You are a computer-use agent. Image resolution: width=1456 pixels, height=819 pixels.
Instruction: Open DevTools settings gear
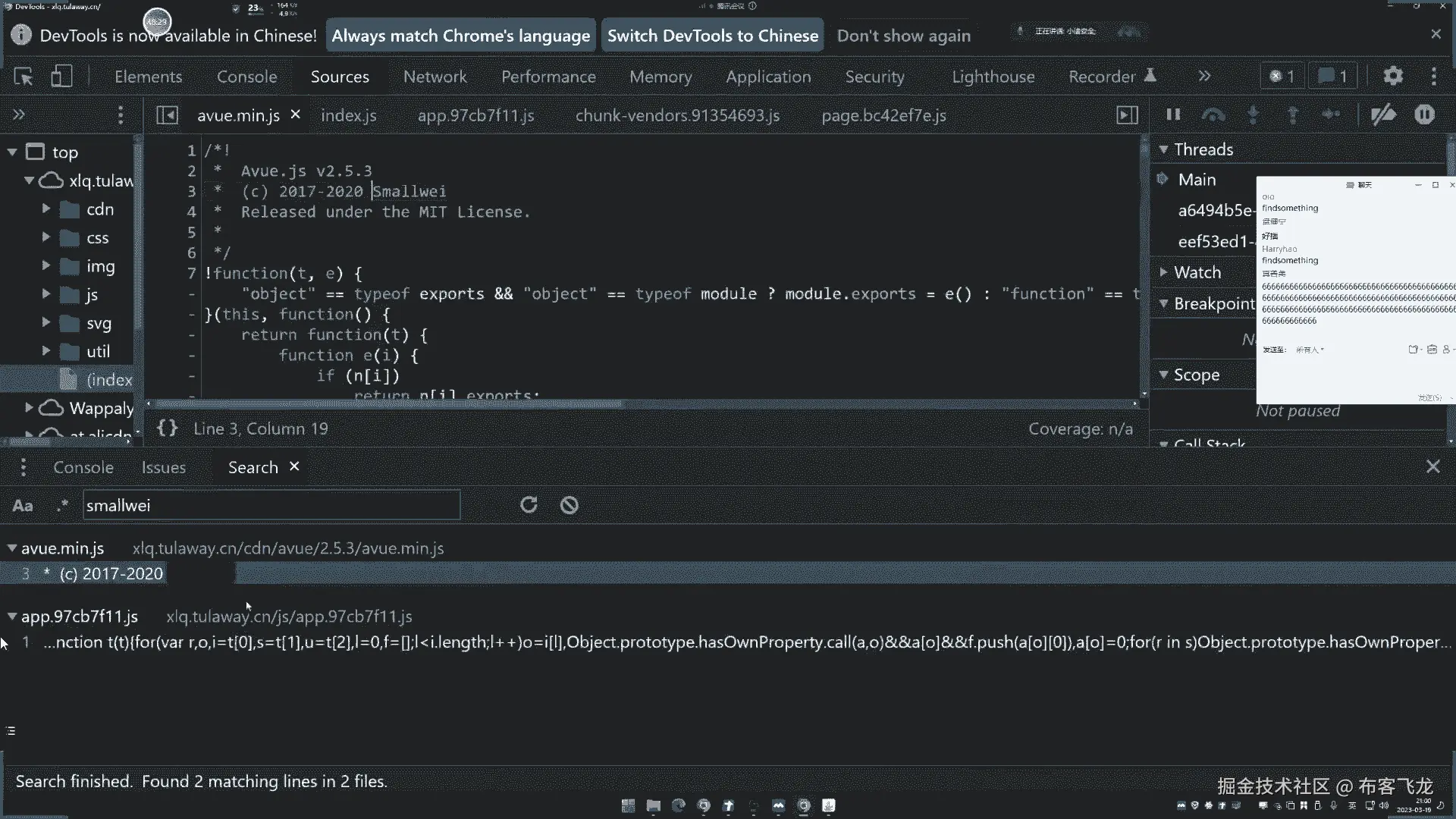1393,77
